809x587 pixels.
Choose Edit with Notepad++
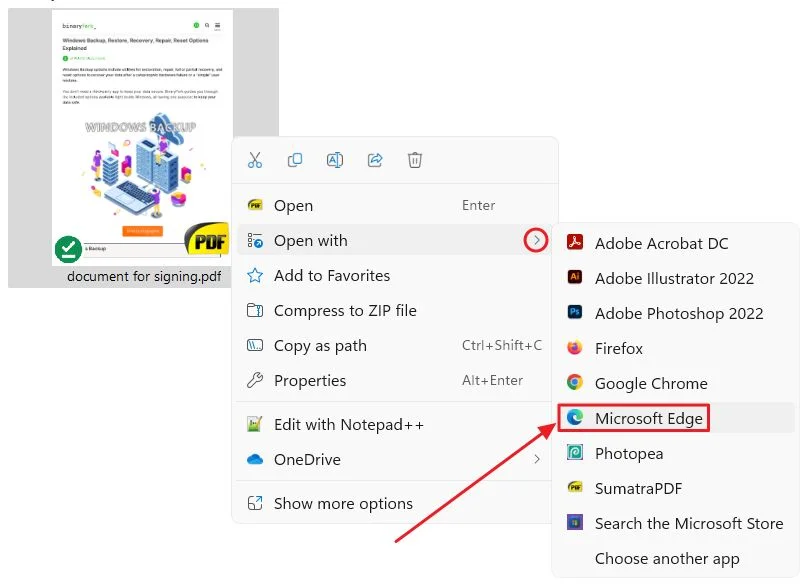tap(395, 424)
